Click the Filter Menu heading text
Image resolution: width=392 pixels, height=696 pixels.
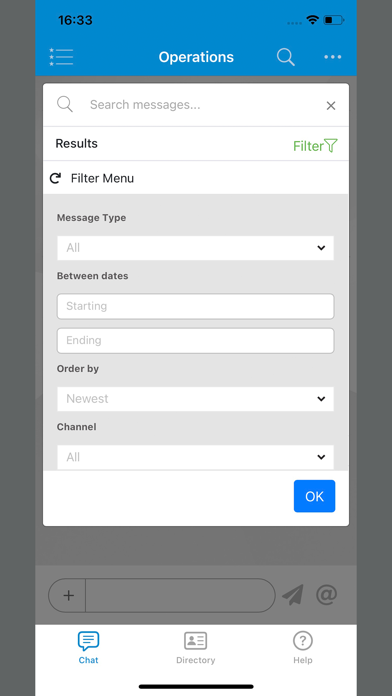pos(102,178)
